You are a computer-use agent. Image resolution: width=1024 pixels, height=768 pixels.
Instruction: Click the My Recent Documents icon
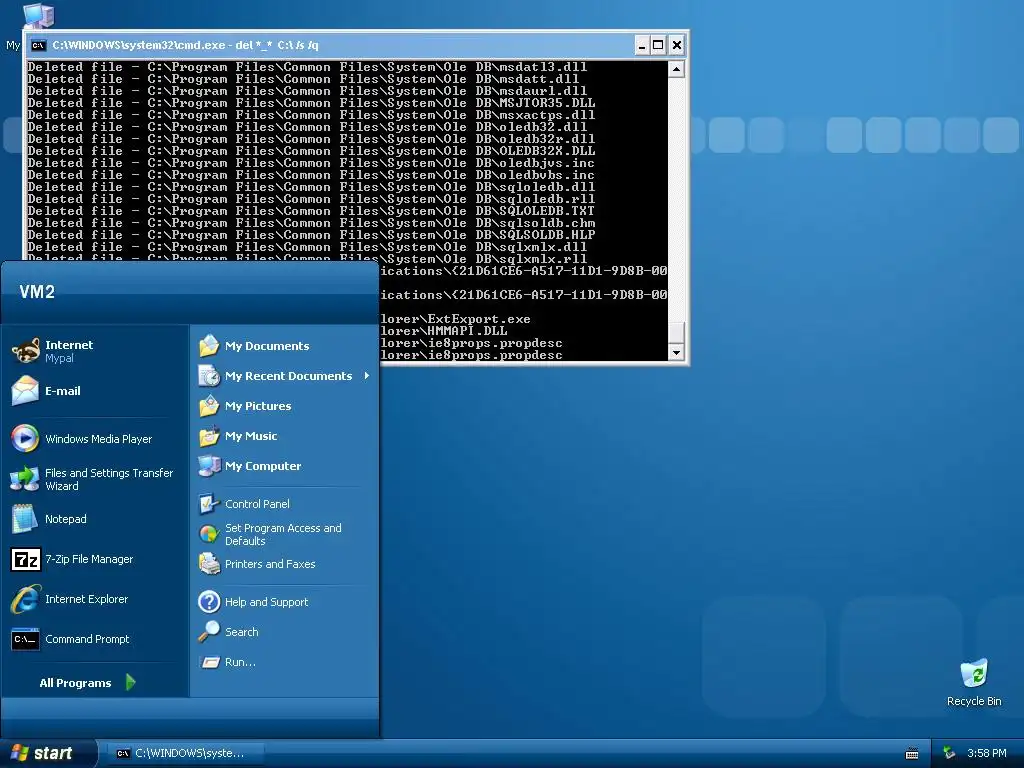click(209, 376)
